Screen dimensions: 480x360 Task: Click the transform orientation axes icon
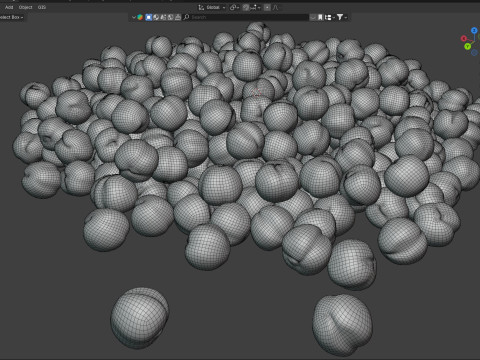click(x=201, y=7)
